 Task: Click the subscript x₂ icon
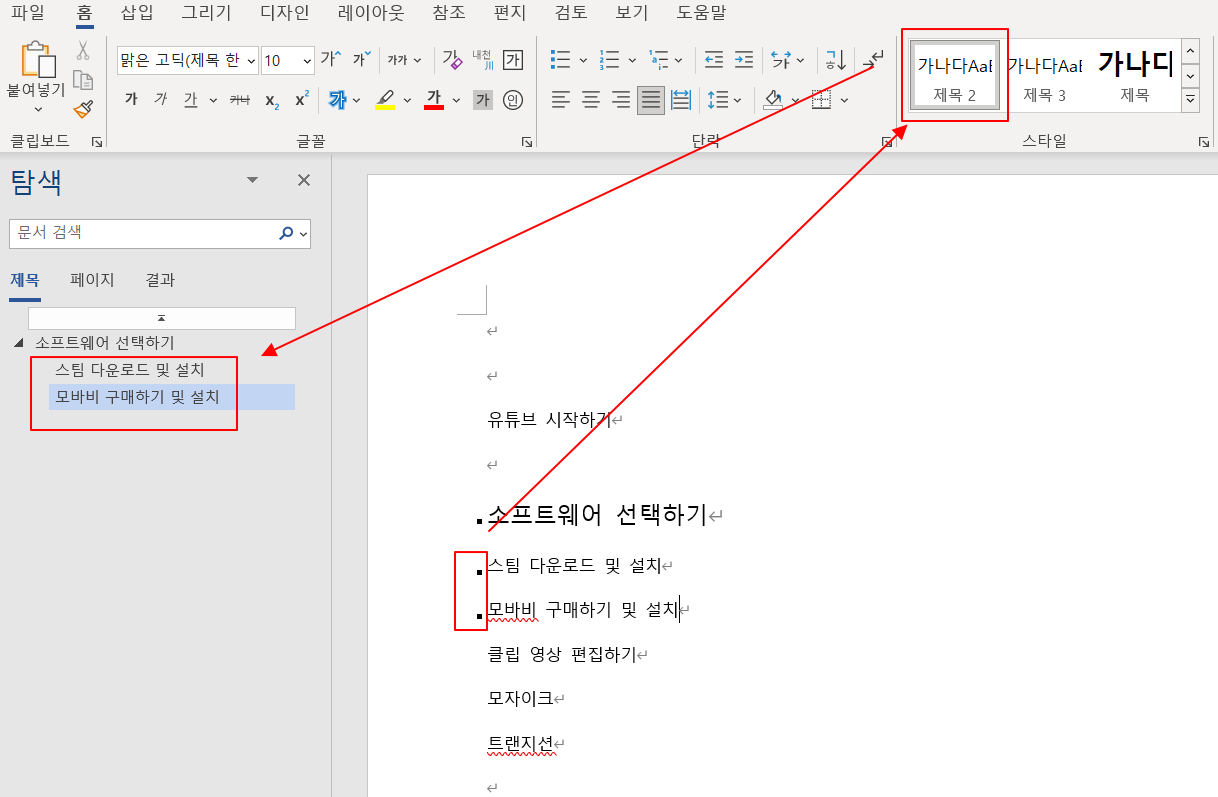272,100
